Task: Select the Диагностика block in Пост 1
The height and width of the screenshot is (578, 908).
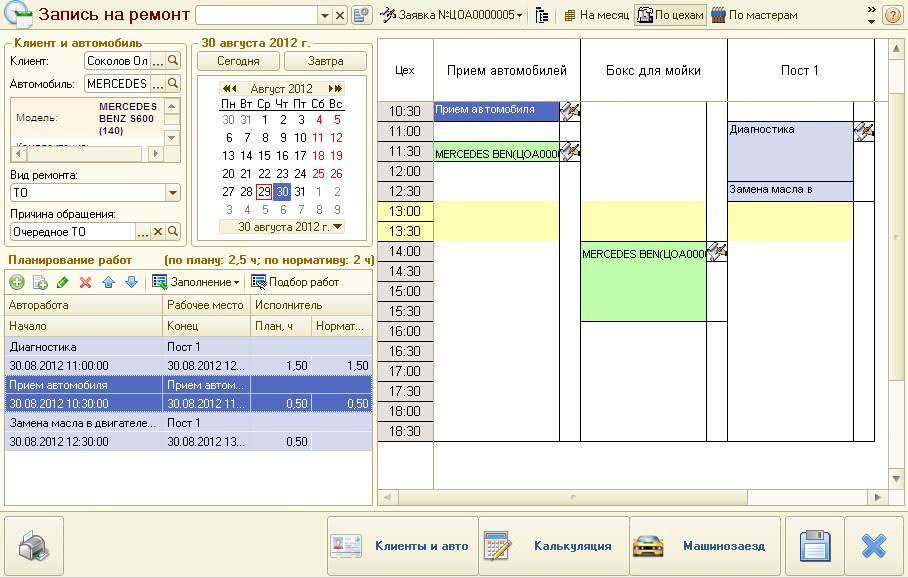Action: point(790,151)
